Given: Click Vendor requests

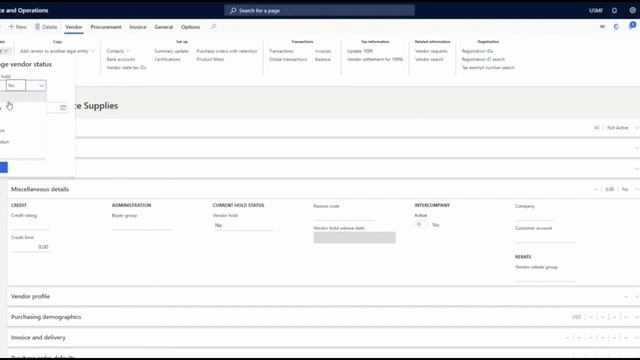Looking at the screenshot, I should (431, 51).
